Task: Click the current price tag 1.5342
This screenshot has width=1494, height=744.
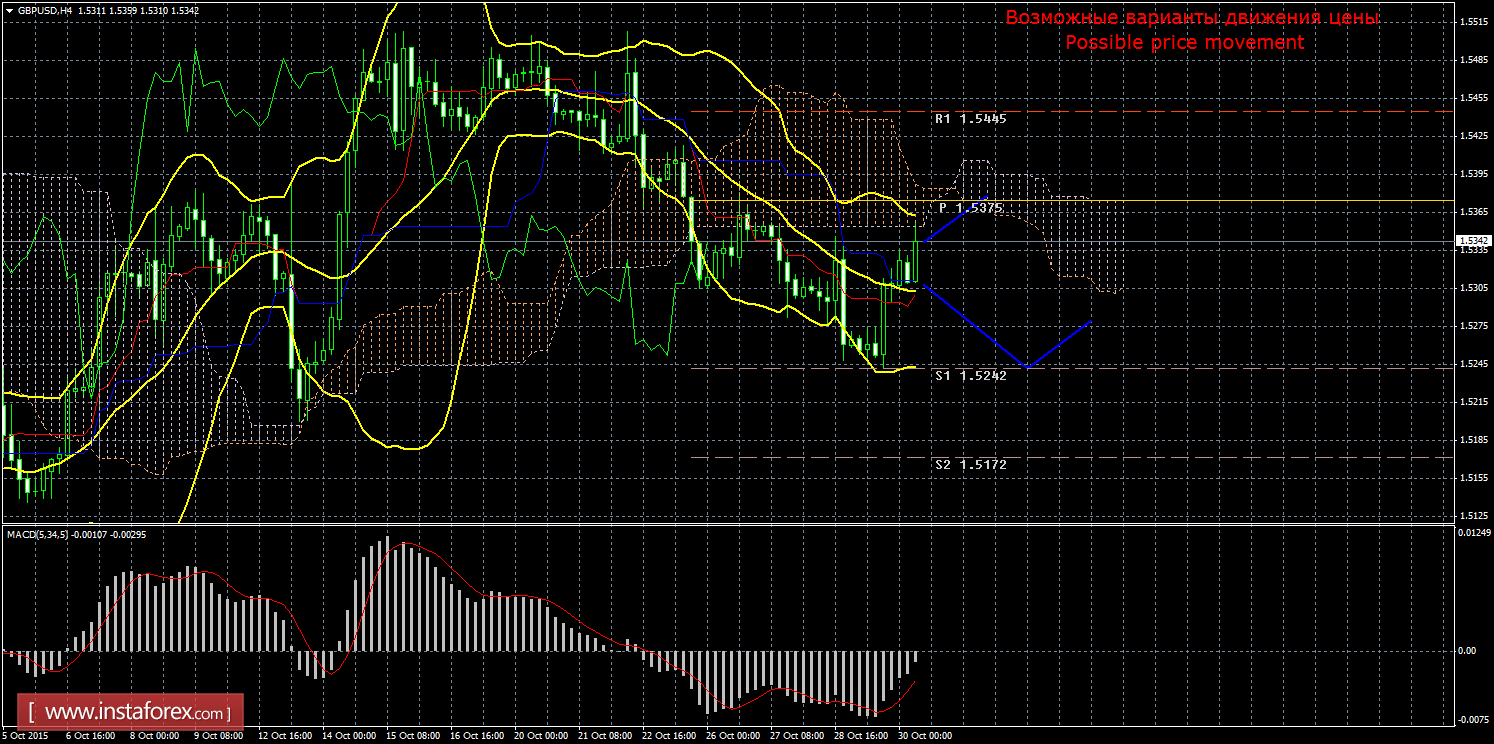Action: (1474, 241)
